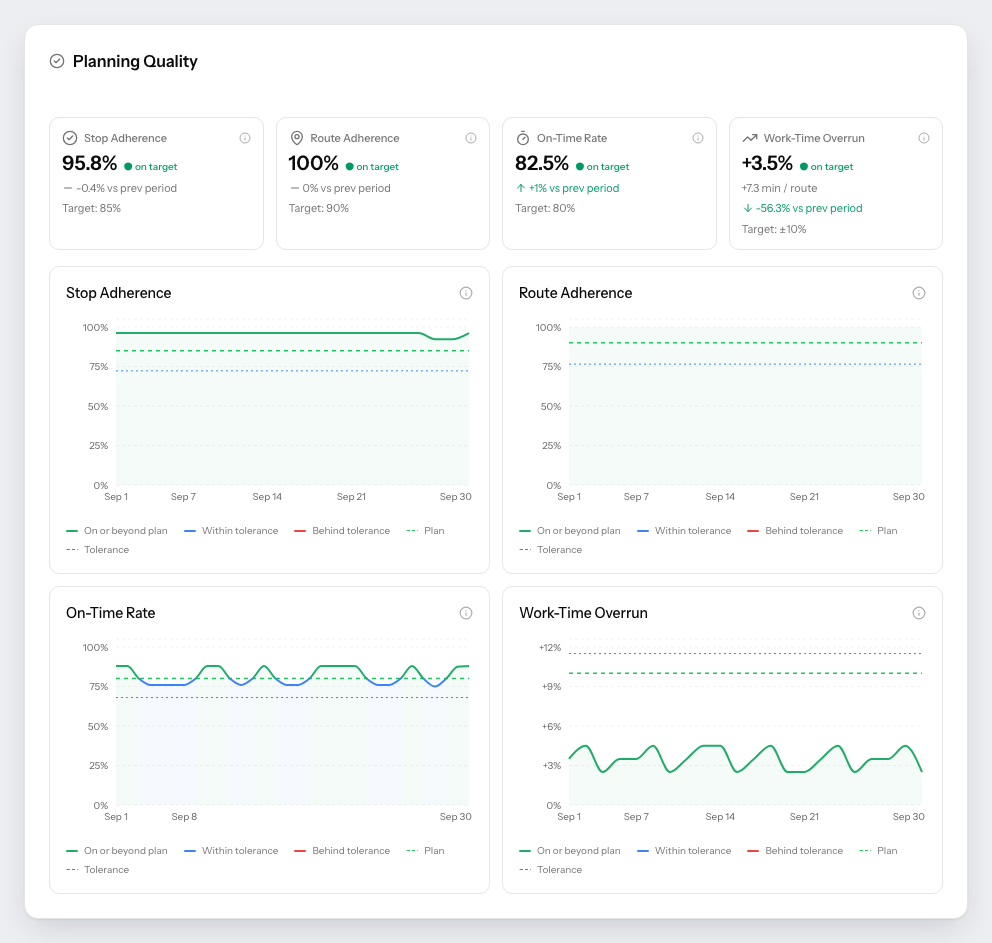Toggle 'Plan' series in Route Adherence legend

pyautogui.click(x=879, y=531)
